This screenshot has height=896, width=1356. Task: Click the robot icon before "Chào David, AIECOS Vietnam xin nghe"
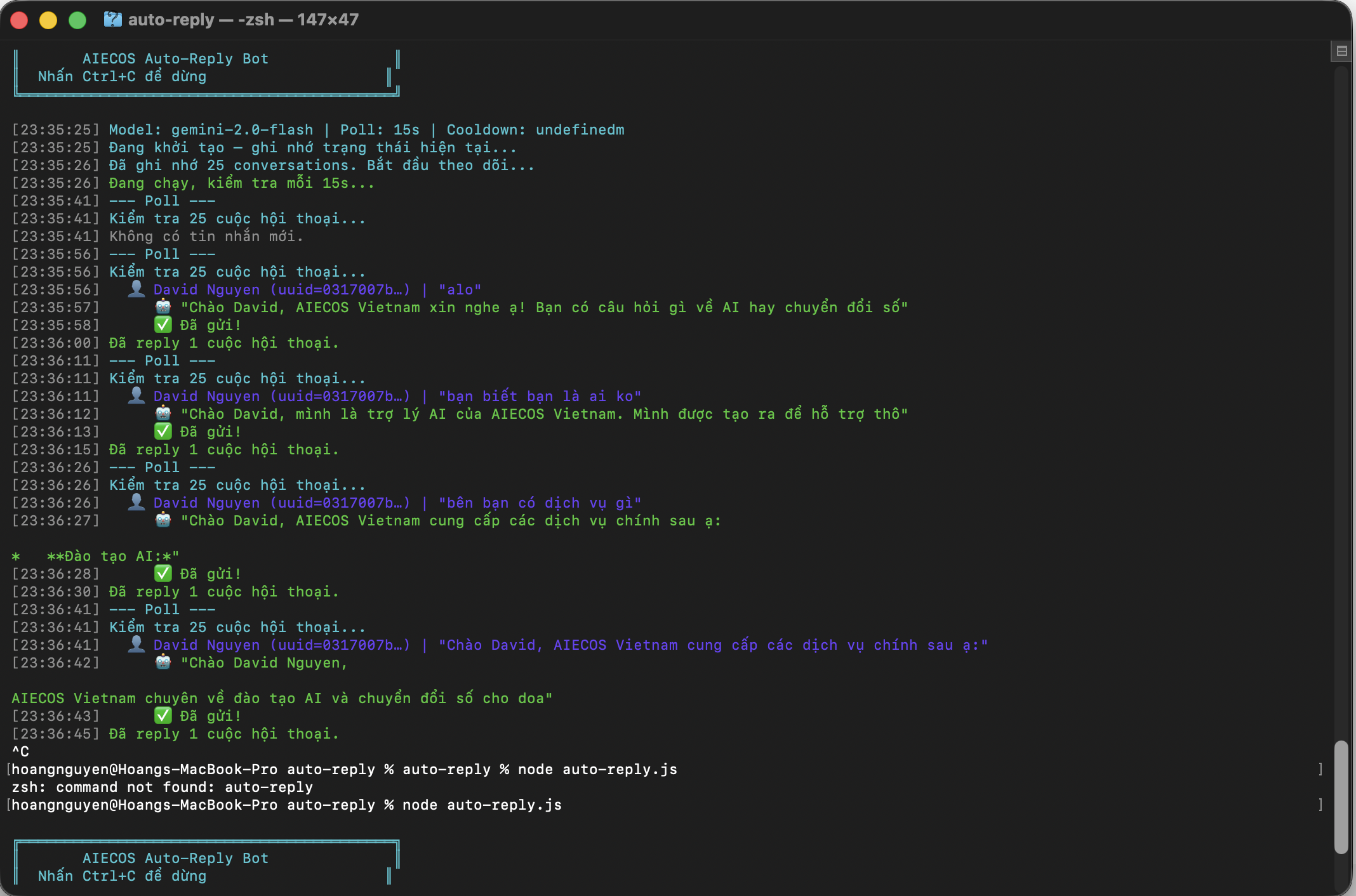click(163, 306)
